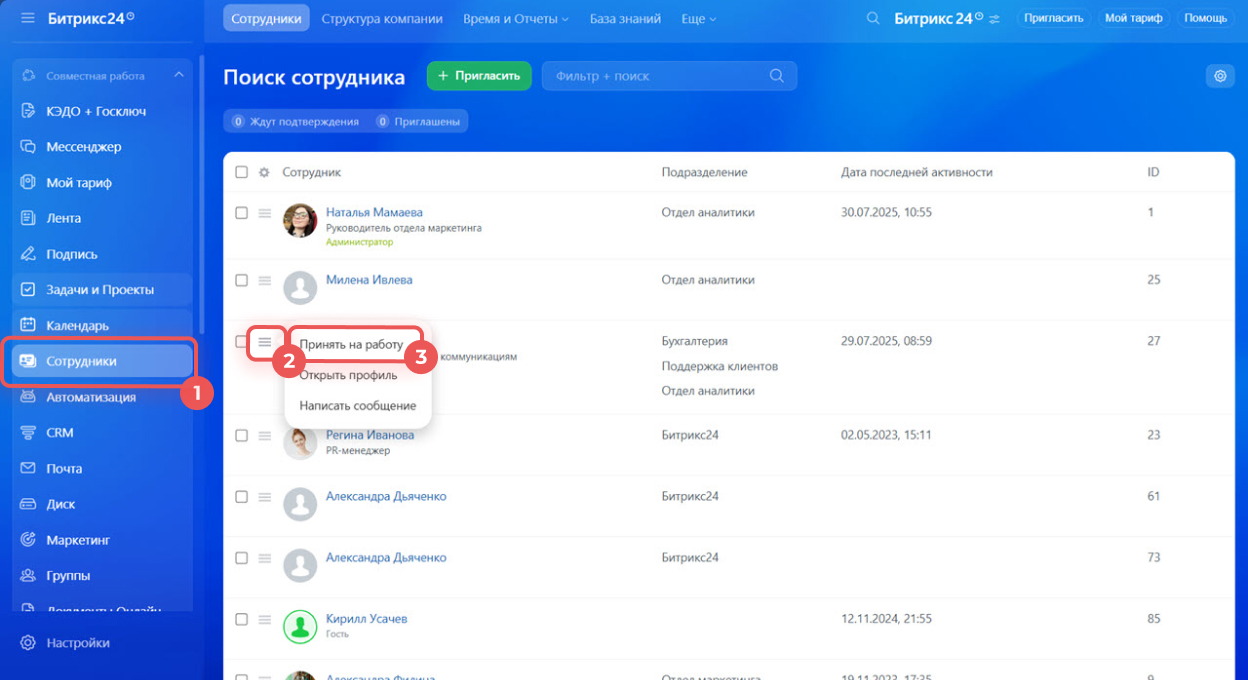Open actions menu for Александра Дьяченко ID 61
The height and width of the screenshot is (680, 1248).
point(265,496)
